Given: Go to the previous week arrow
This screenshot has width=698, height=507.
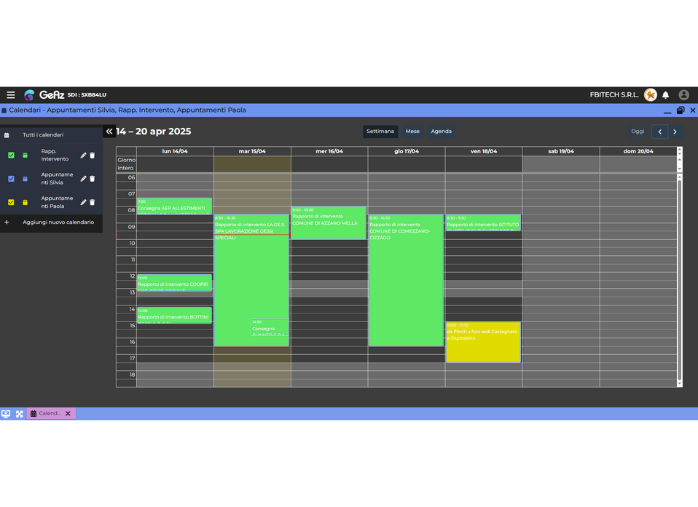Looking at the screenshot, I should [659, 131].
